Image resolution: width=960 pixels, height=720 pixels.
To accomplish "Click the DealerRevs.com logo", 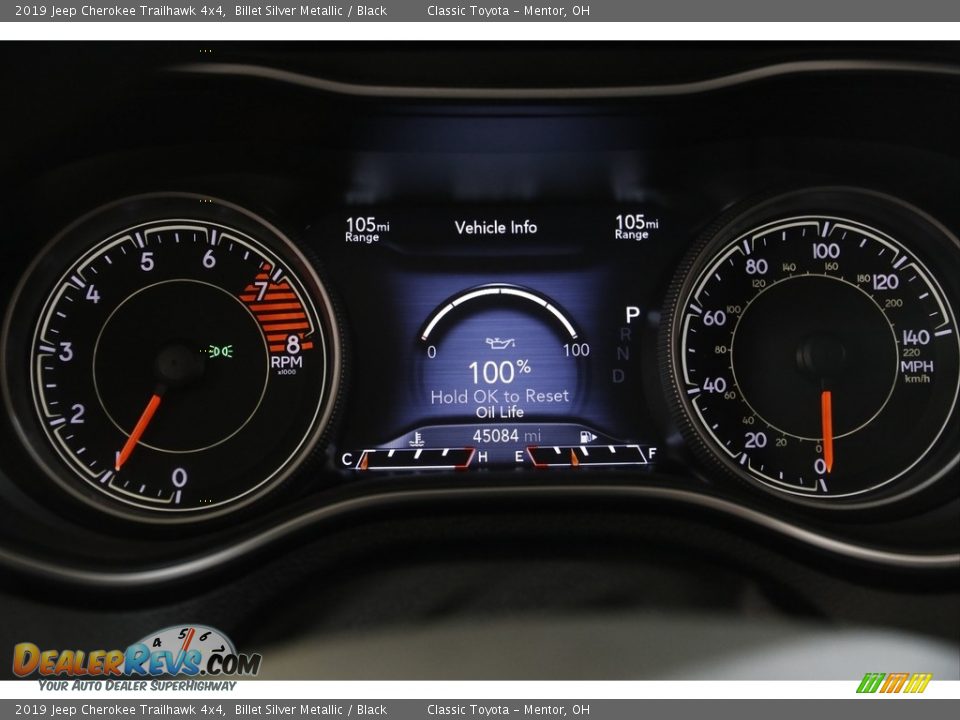I will (x=136, y=658).
